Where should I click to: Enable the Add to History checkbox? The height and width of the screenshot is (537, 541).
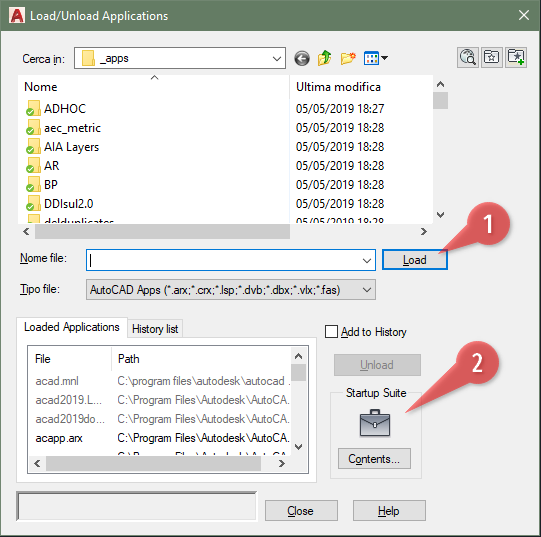331,332
